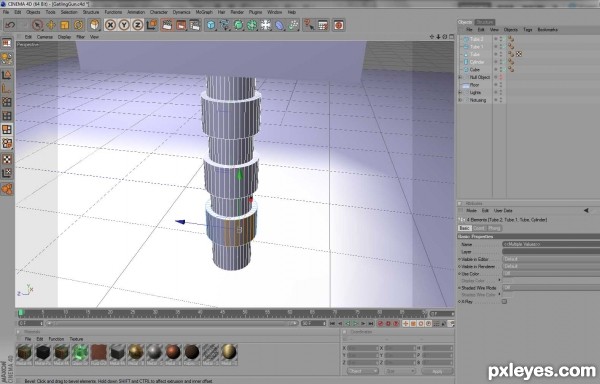600x384 pixels.
Task: Open the spline objects icon
Action: point(225,25)
